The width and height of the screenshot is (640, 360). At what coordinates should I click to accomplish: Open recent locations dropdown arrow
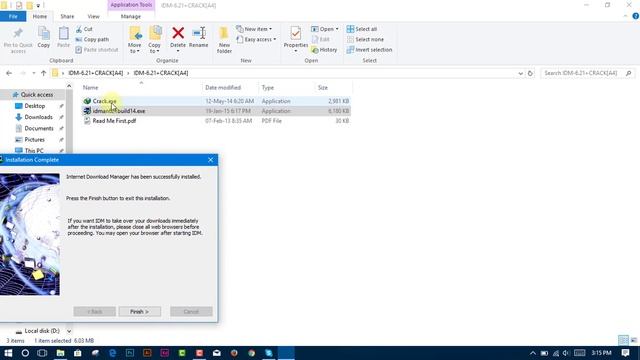(33, 73)
